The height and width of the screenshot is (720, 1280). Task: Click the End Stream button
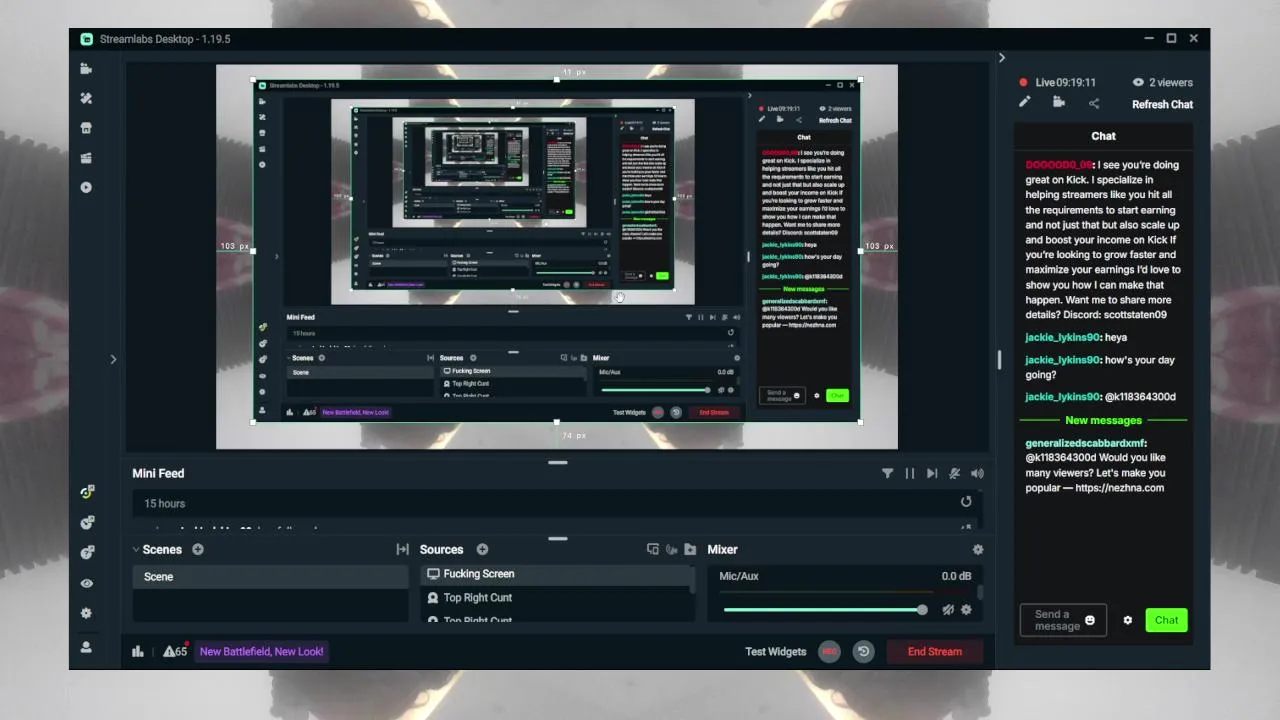point(935,651)
